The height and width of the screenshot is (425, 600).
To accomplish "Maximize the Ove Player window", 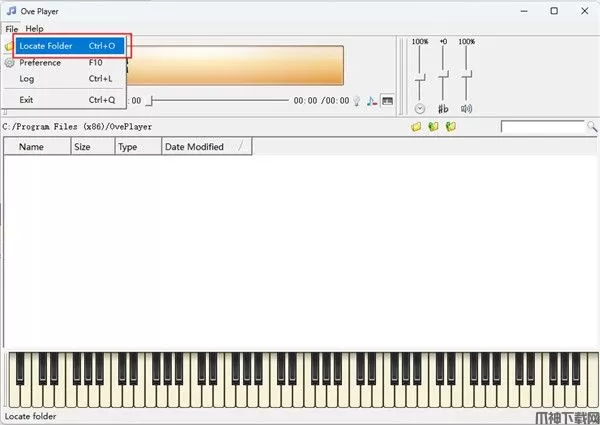I will [x=554, y=11].
